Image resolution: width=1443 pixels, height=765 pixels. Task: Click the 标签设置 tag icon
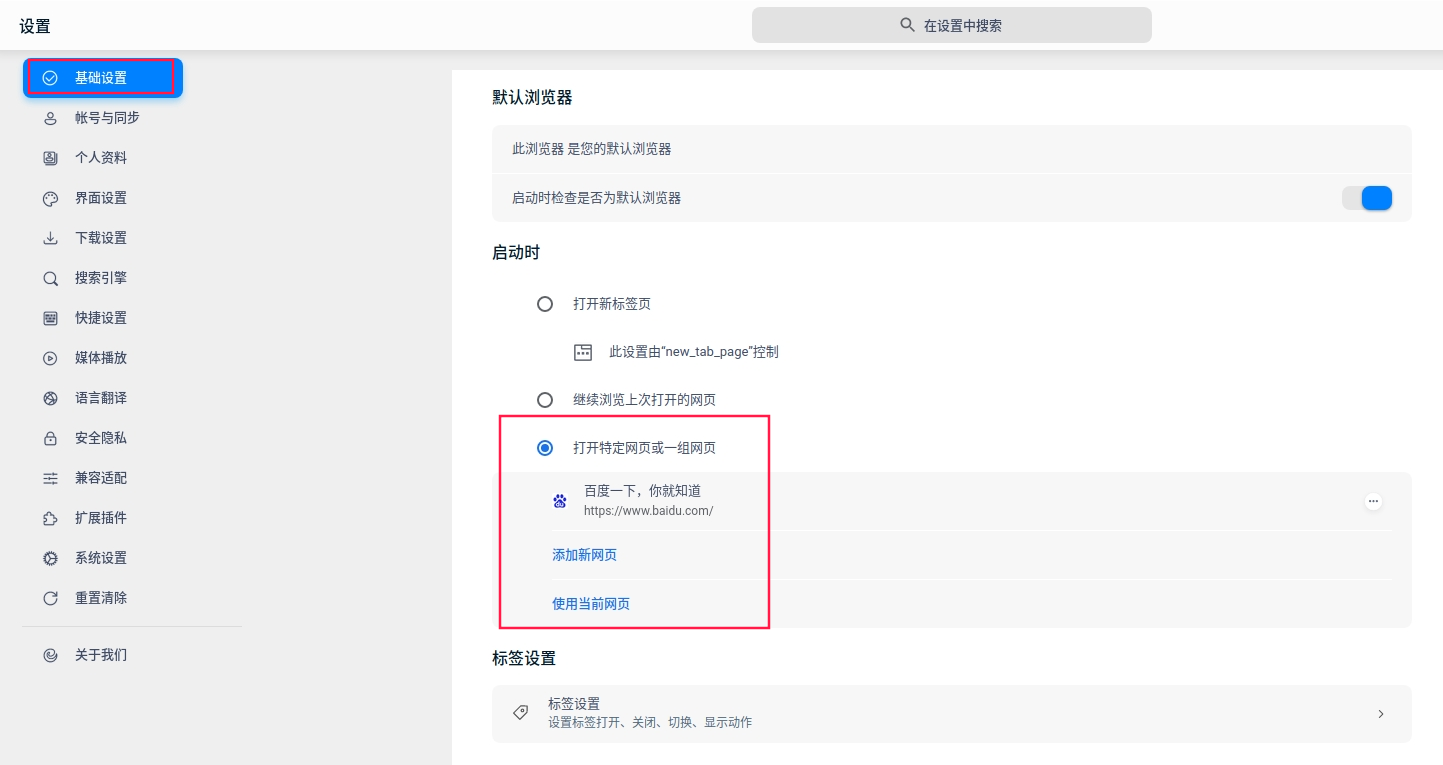point(520,713)
